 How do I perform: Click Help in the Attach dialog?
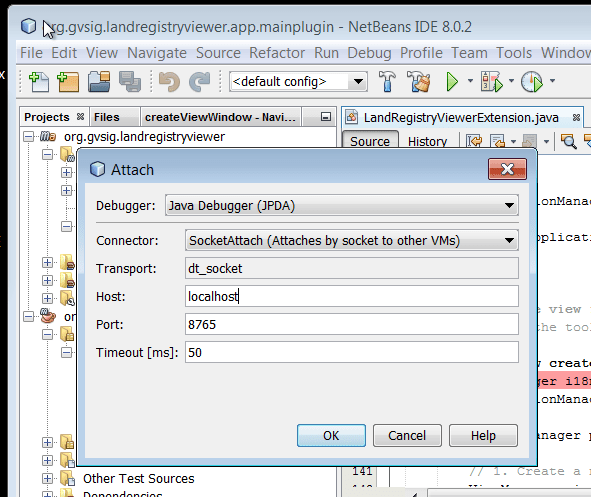pos(483,435)
